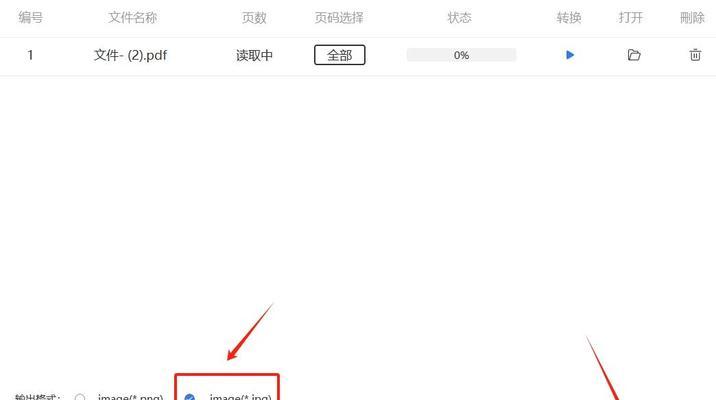Click the 文件名称 column header
Image resolution: width=716 pixels, height=400 pixels.
(x=133, y=18)
